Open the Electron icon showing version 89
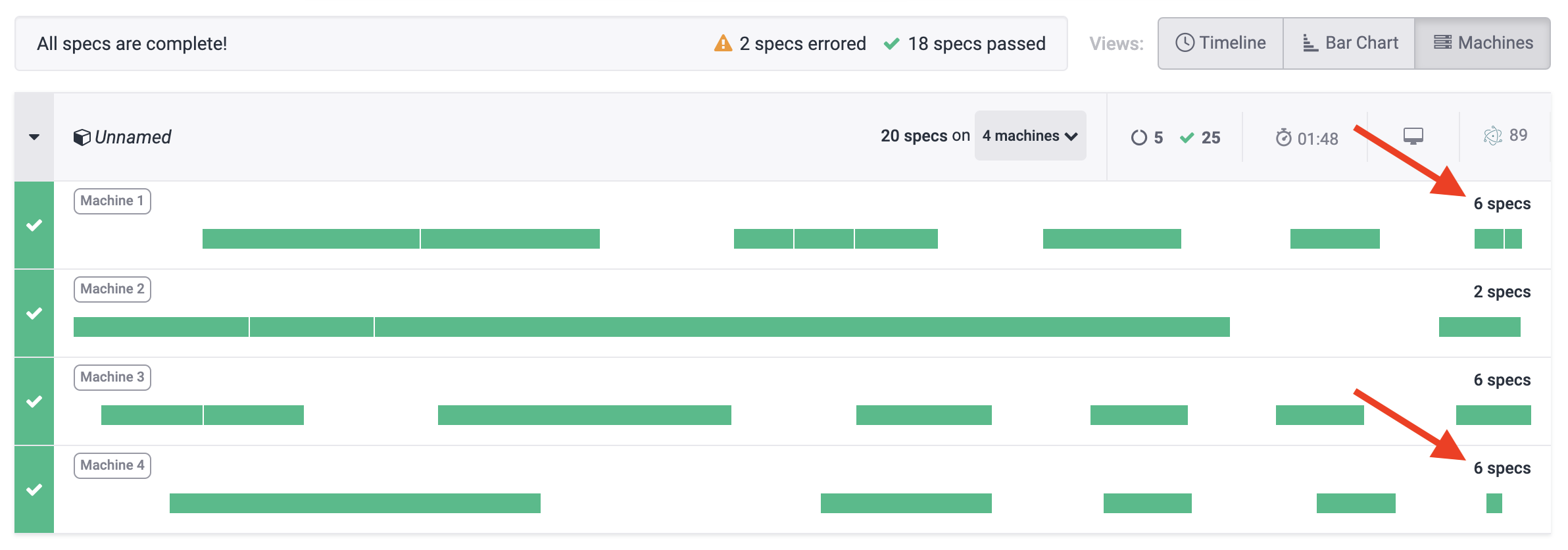This screenshot has width=1568, height=550. click(x=1494, y=137)
